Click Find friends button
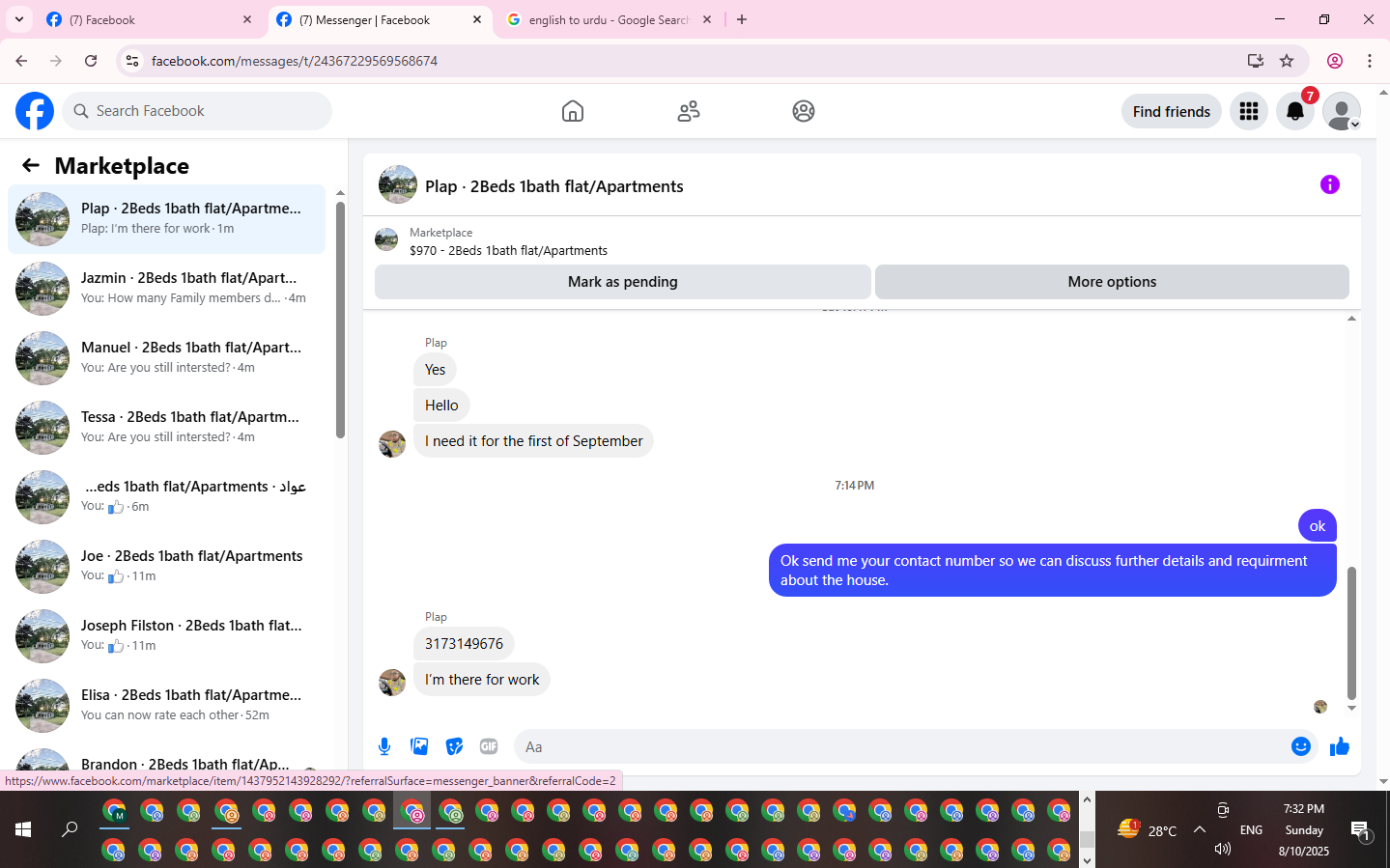Screen dimensions: 1390x868 point(1172,111)
